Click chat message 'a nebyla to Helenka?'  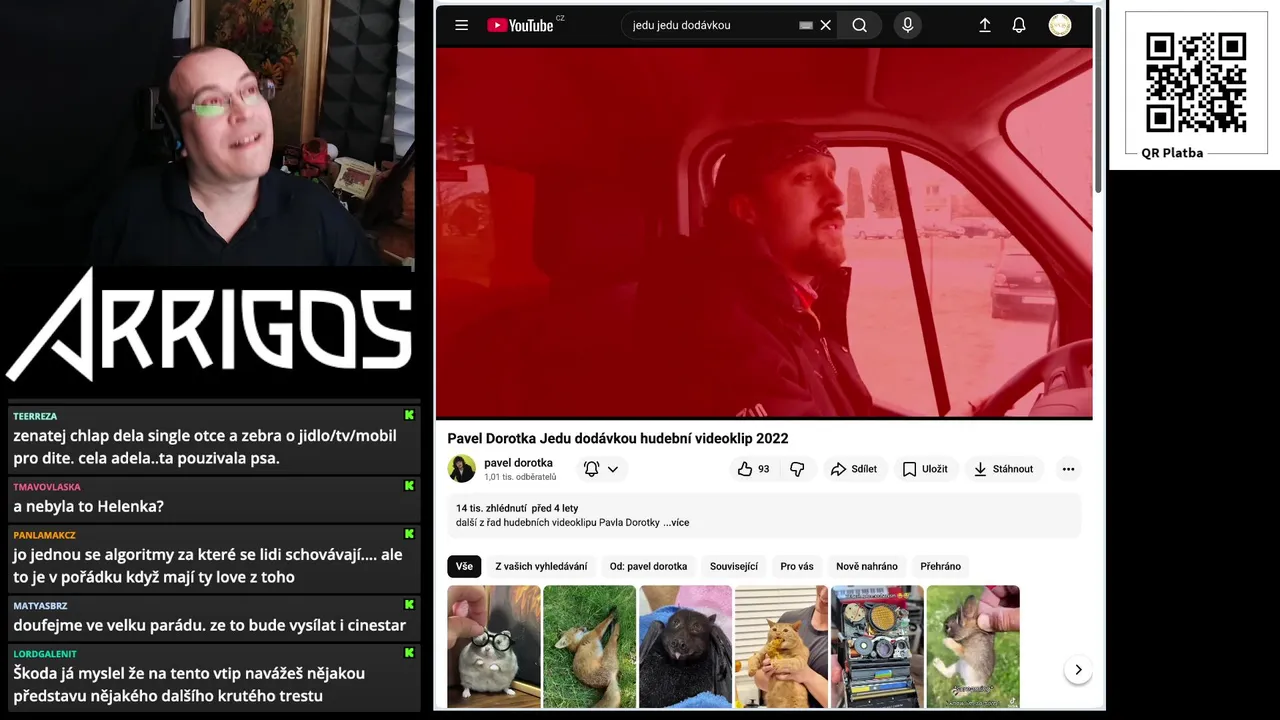(x=88, y=506)
